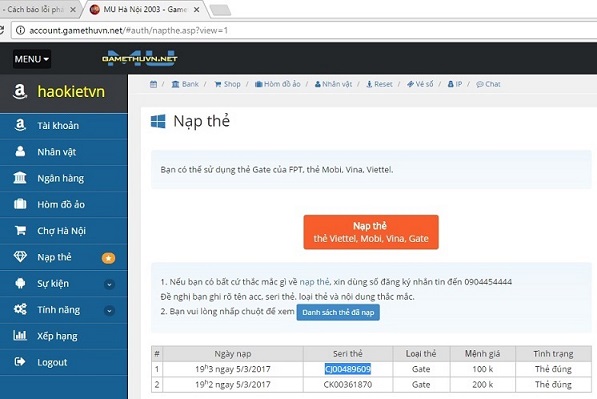Click the site info icon in address bar

coord(21,30)
